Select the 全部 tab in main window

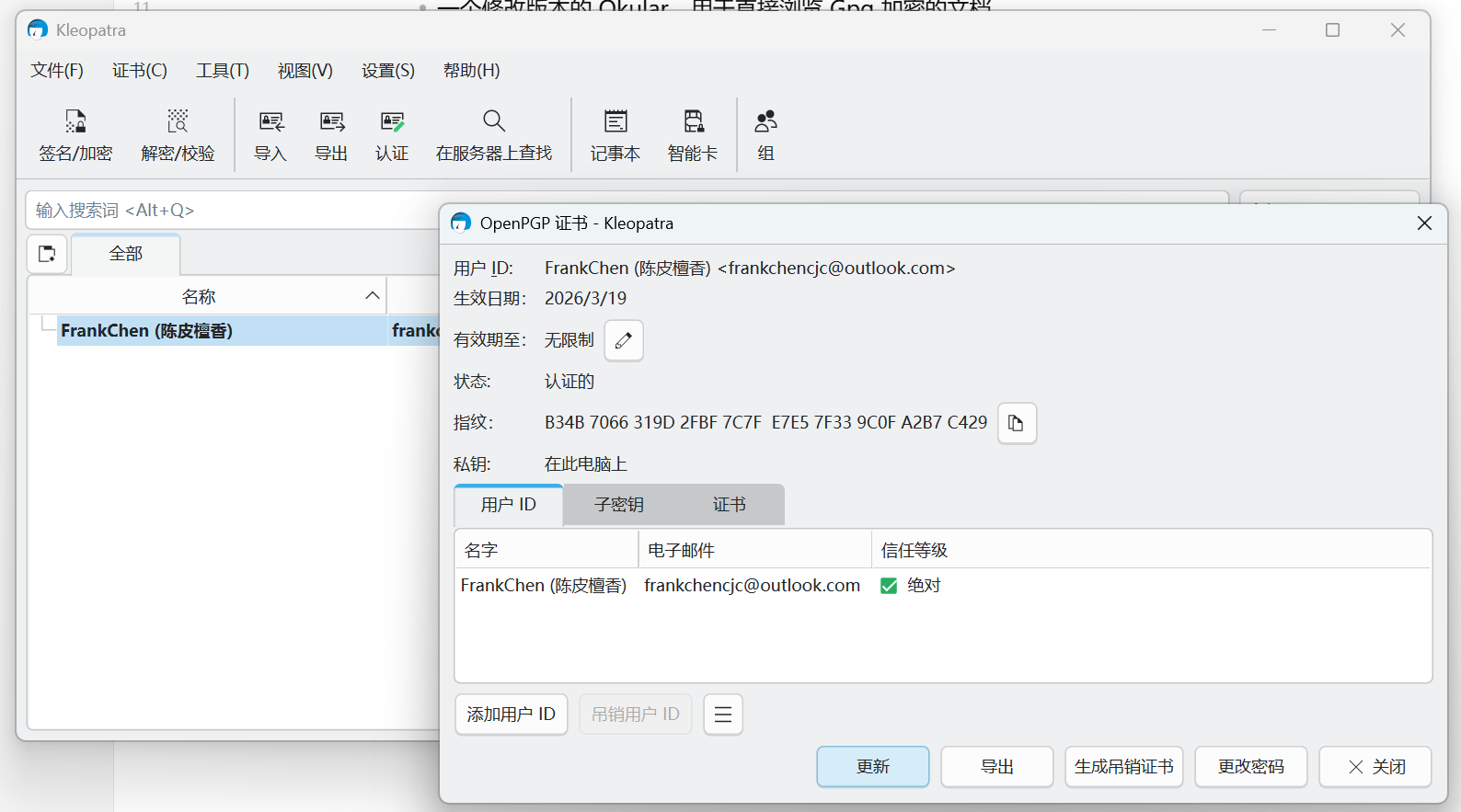[x=126, y=254]
